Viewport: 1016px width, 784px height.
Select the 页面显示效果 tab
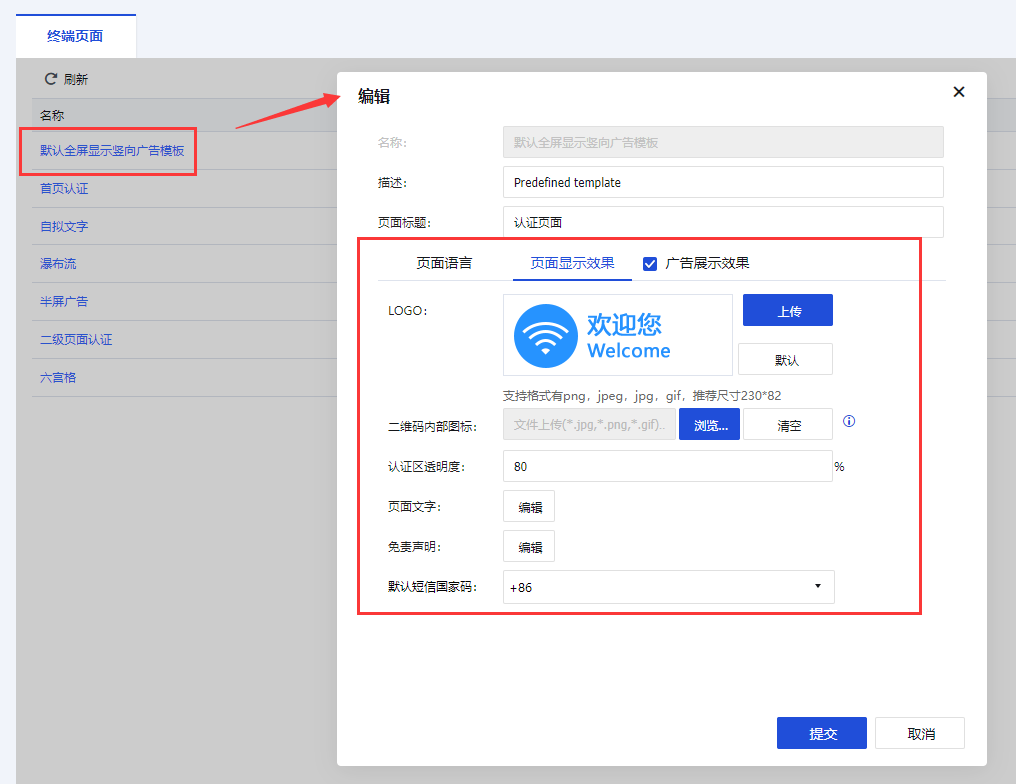click(x=572, y=264)
